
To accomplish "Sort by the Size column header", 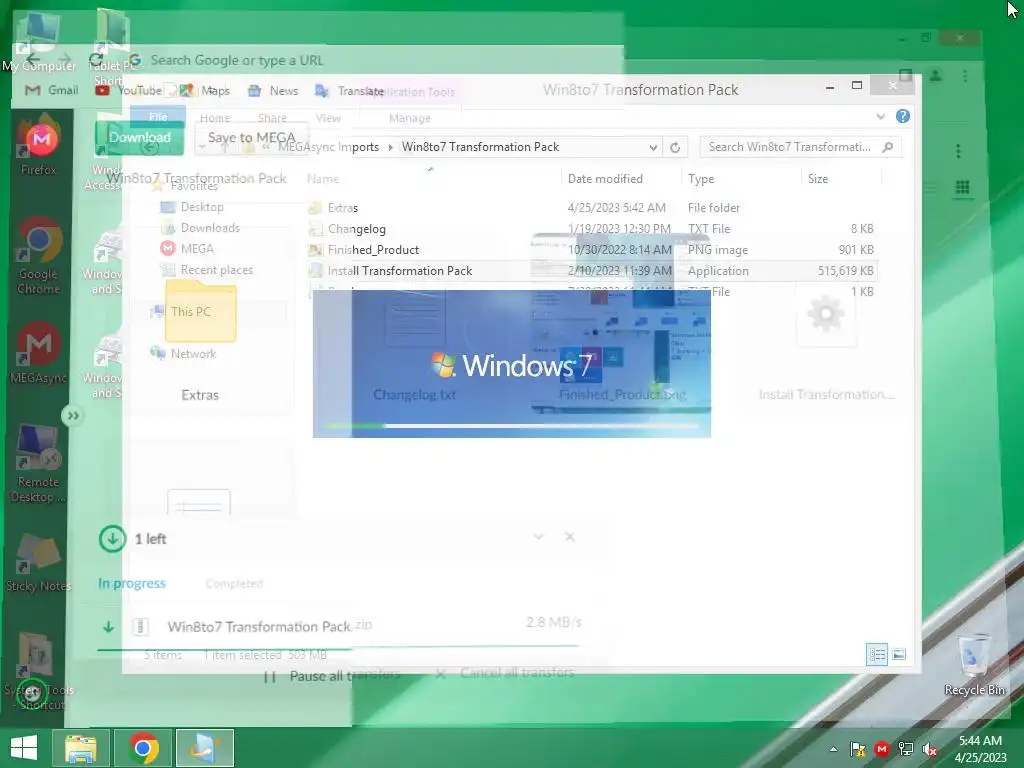I will click(818, 179).
